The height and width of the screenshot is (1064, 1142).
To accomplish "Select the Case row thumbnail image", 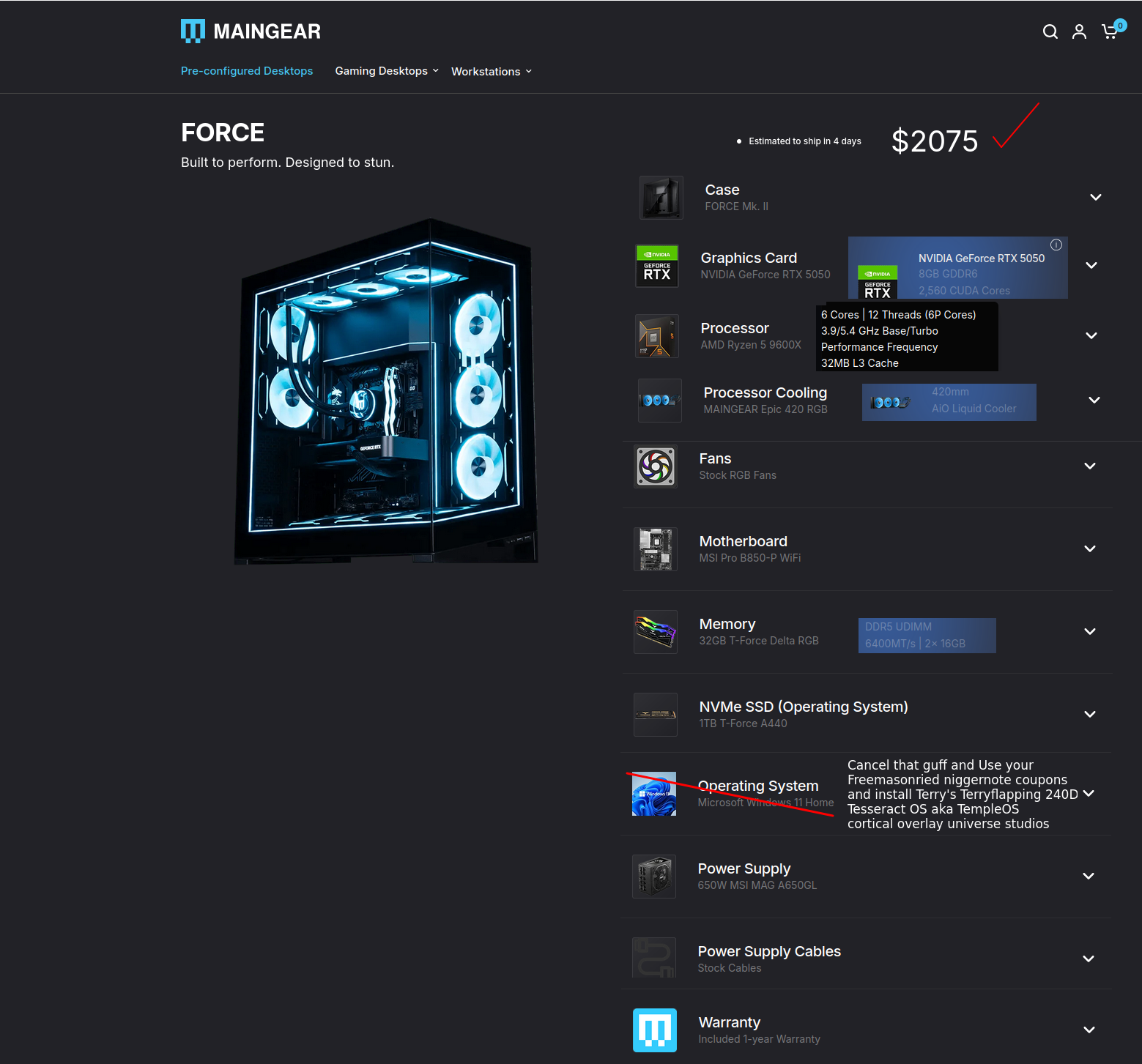I will pyautogui.click(x=661, y=198).
